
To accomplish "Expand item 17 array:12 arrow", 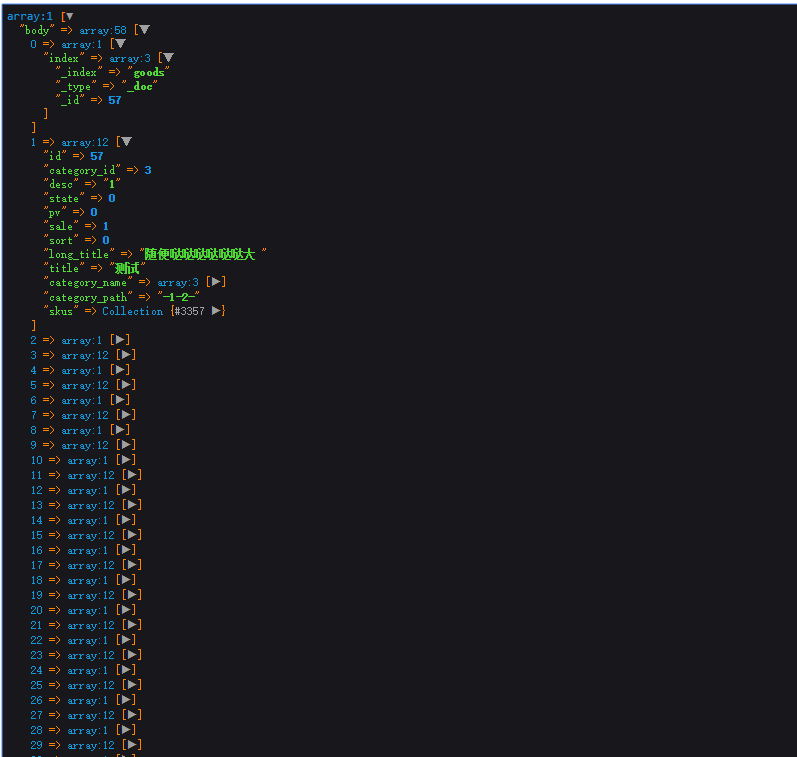I will coord(133,565).
